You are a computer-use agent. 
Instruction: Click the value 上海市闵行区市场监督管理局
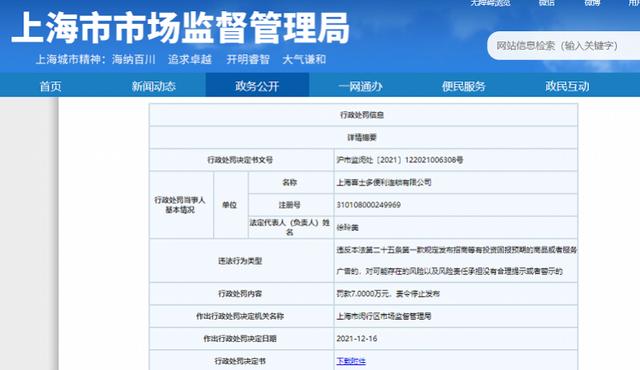point(384,316)
